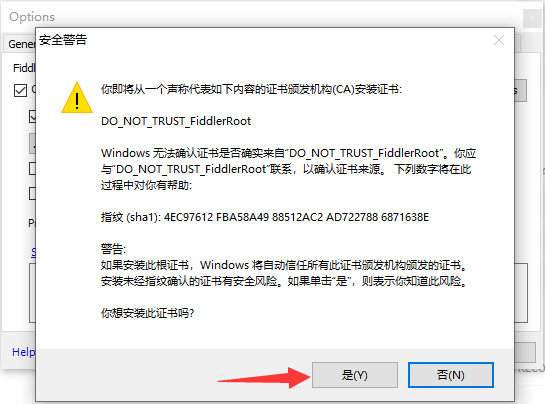The image size is (545, 404).
Task: Close the 安全警告 dialog with its X
Action: click(499, 40)
